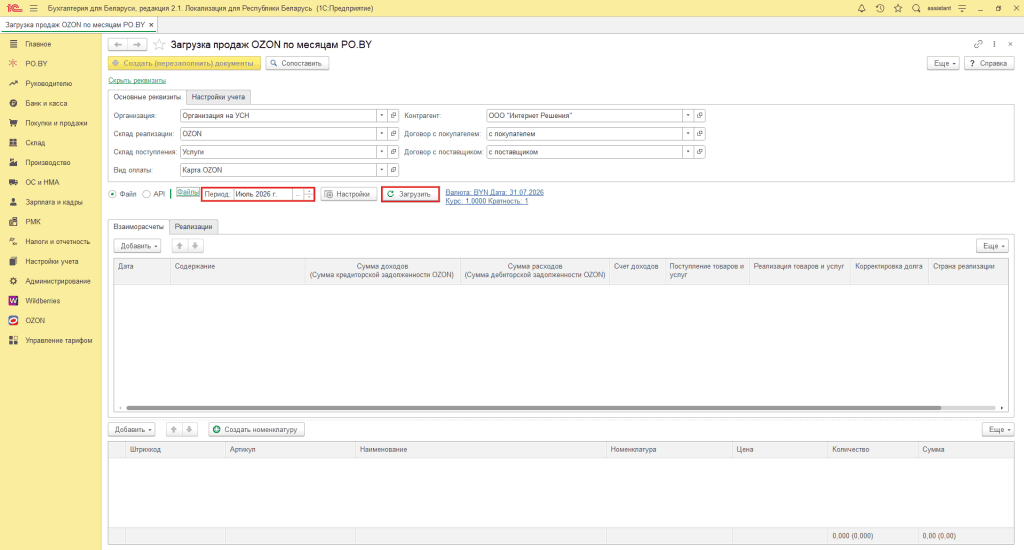Click Курс: 1,0000 Кратность link
The height and width of the screenshot is (550, 1024).
[x=487, y=201]
